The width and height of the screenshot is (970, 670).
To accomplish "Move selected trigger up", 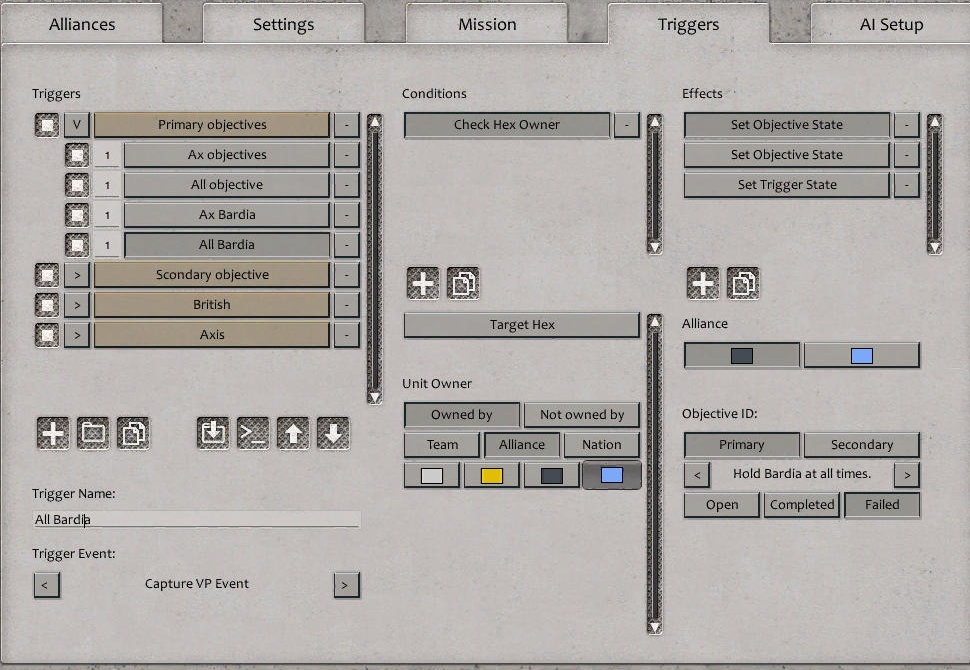I will [x=293, y=432].
